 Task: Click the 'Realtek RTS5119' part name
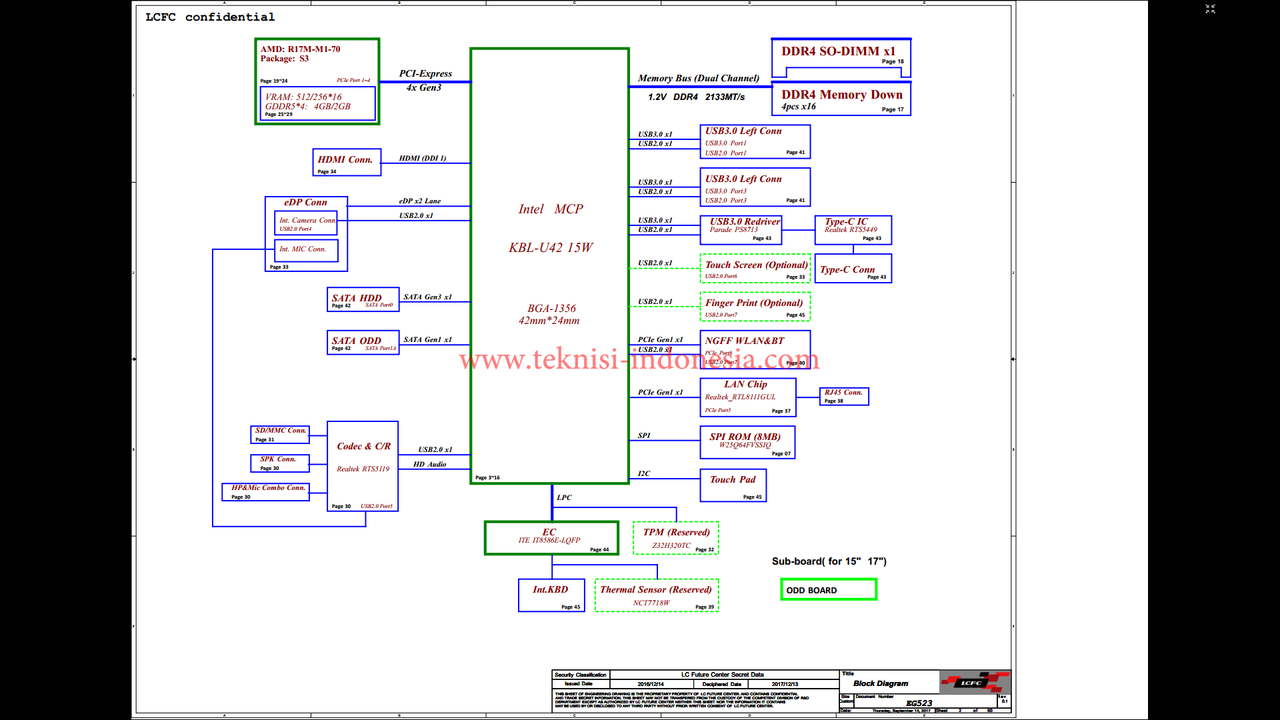click(363, 468)
